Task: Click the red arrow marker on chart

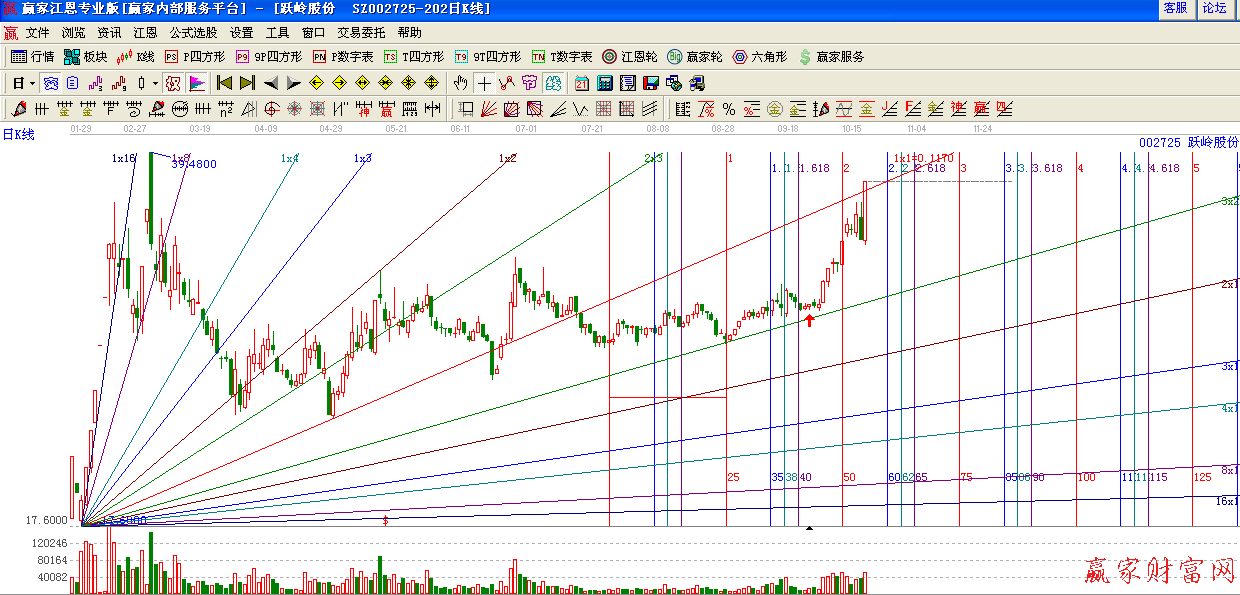Action: [809, 320]
